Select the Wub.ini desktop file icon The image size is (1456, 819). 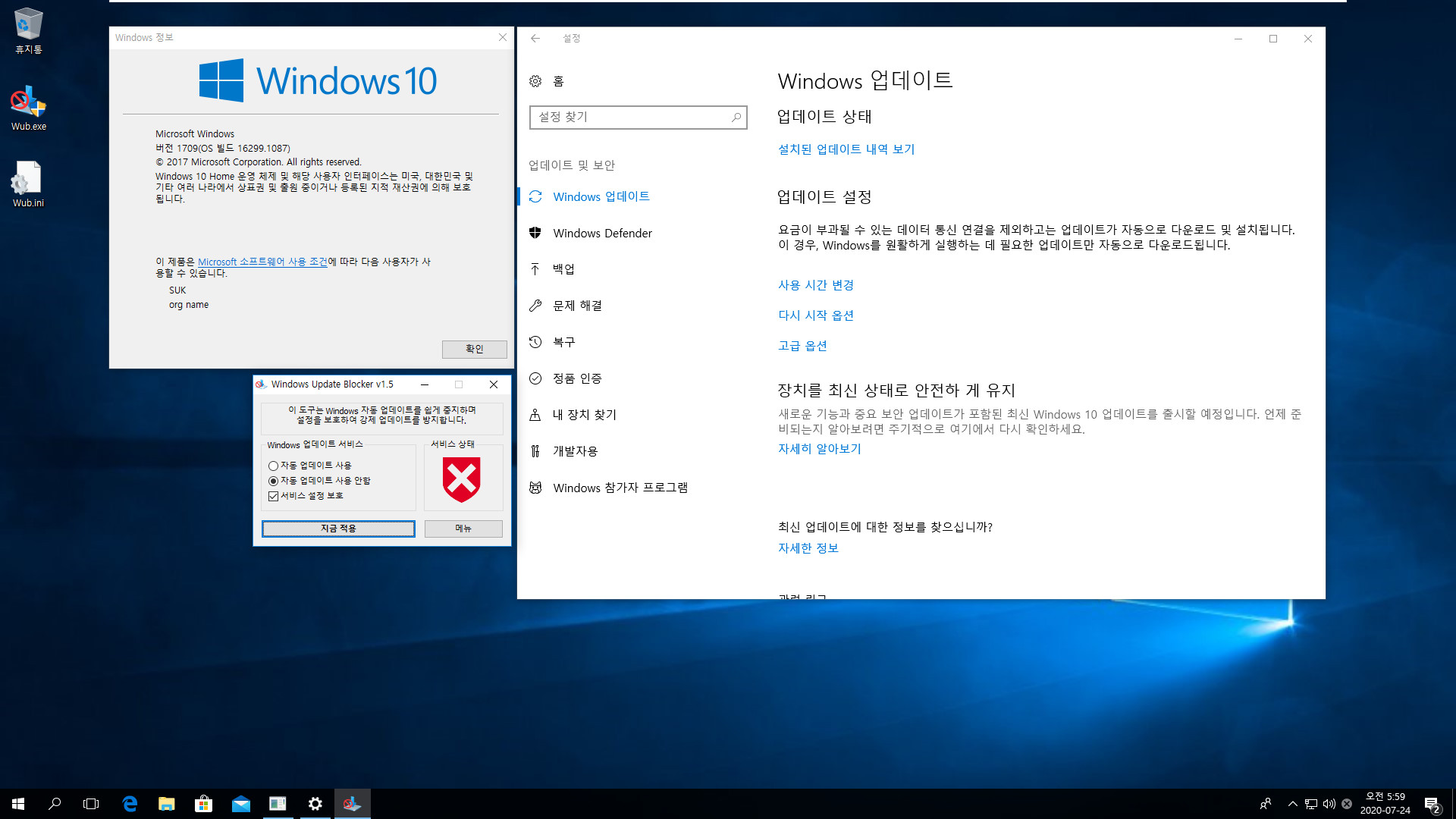pos(28,184)
